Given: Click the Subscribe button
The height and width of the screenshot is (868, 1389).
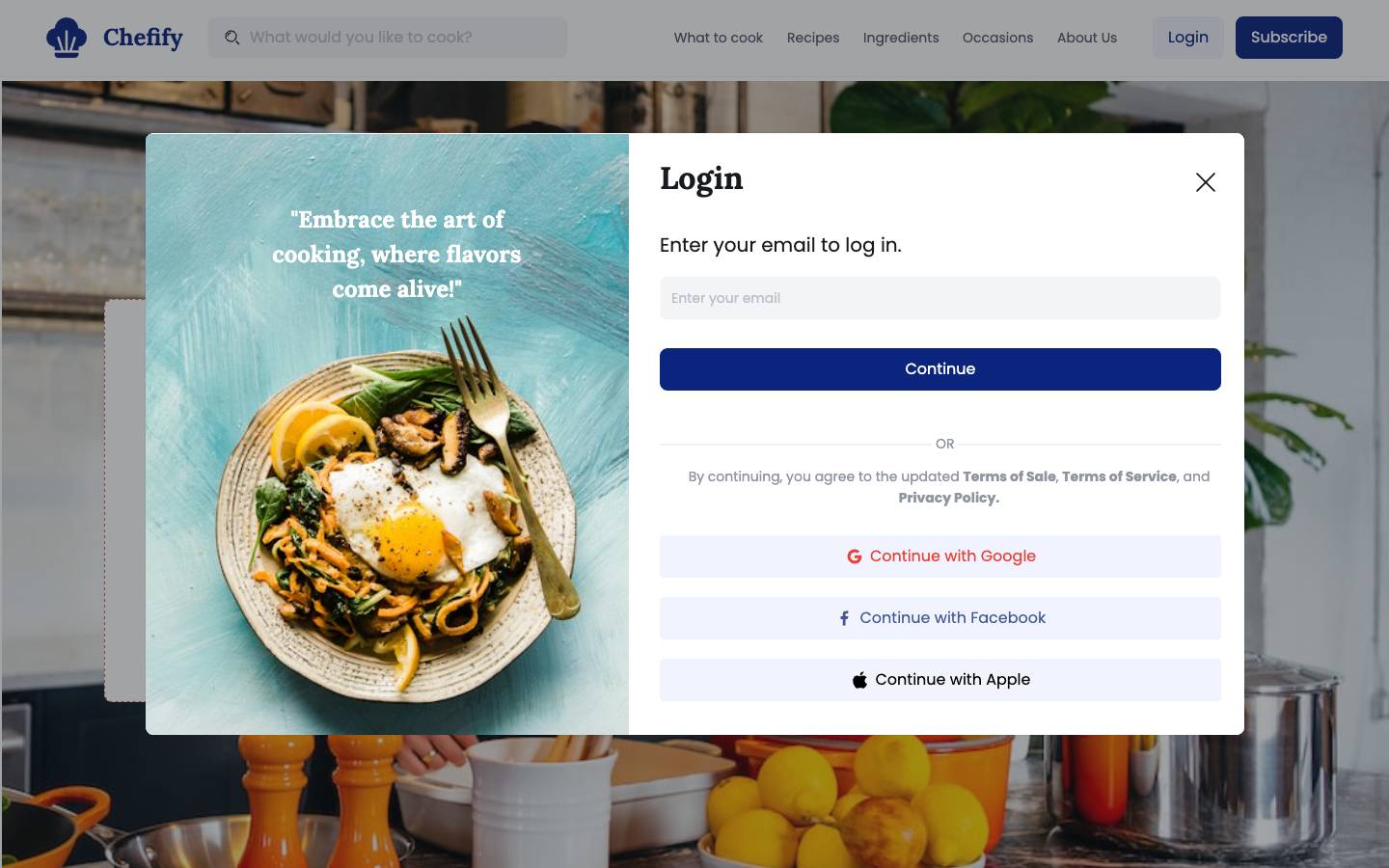Looking at the screenshot, I should tap(1289, 38).
